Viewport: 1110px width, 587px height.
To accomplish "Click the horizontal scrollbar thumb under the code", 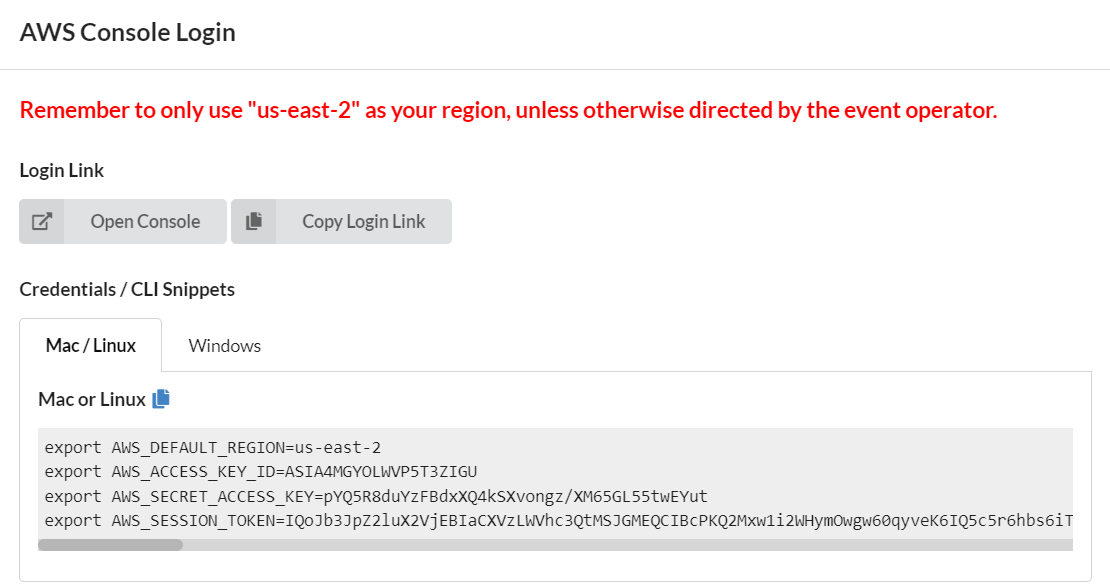I will coord(110,545).
